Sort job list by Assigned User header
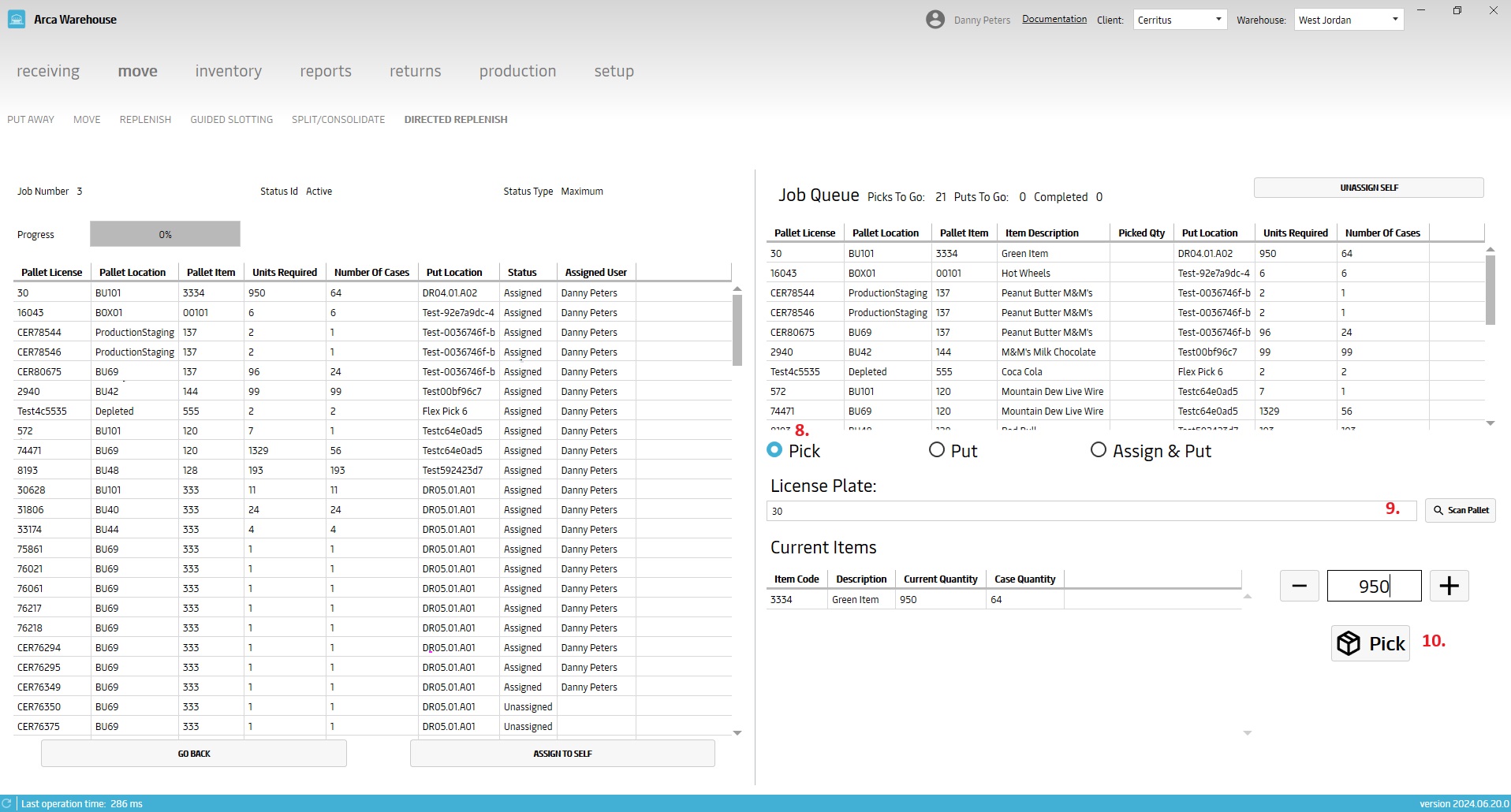Image resolution: width=1511 pixels, height=812 pixels. point(596,272)
